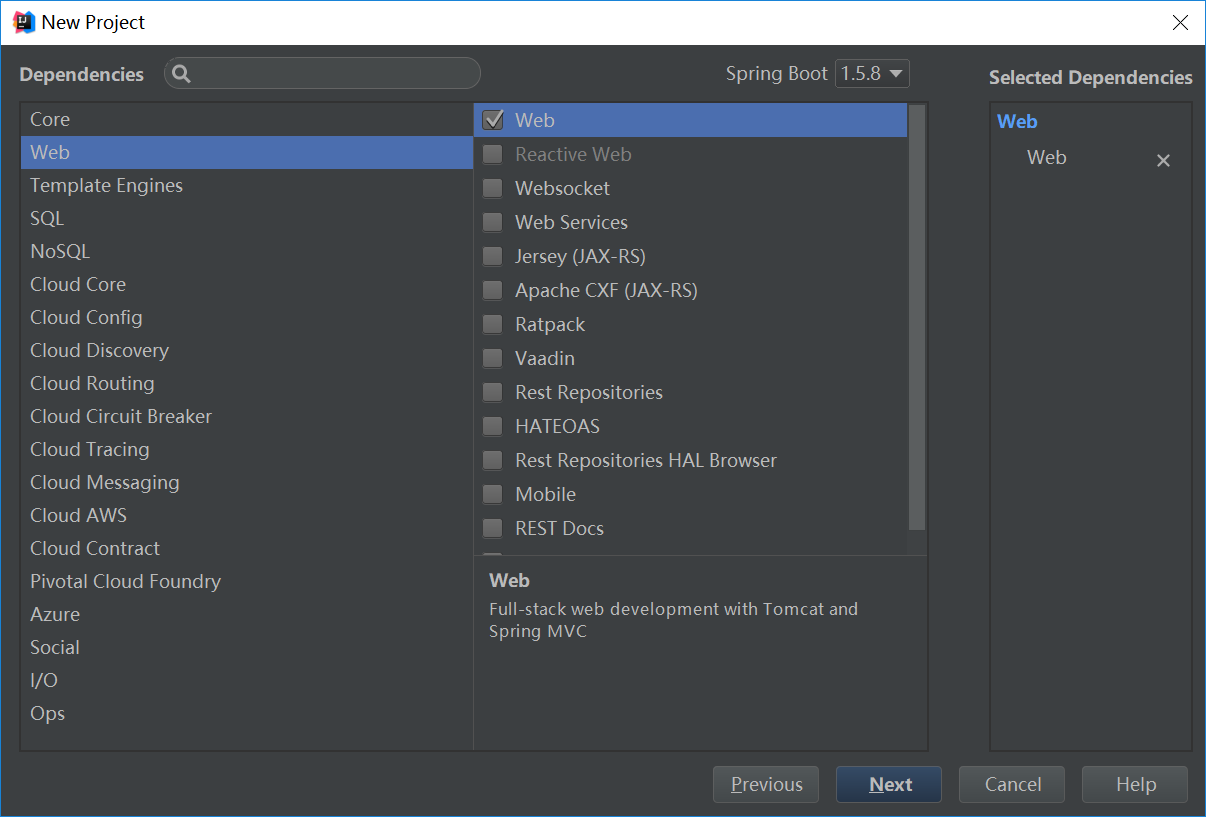Choose the Cloud Routing category
Screen dimensions: 1206x817
click(x=246, y=383)
